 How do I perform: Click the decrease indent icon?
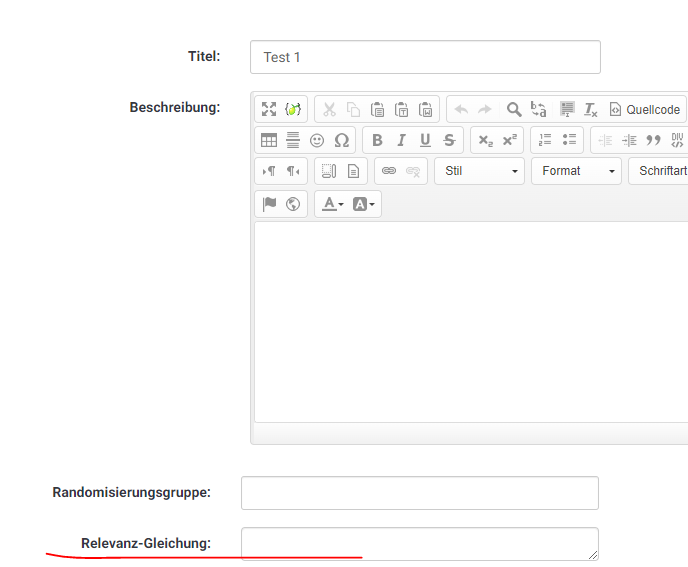click(x=605, y=140)
